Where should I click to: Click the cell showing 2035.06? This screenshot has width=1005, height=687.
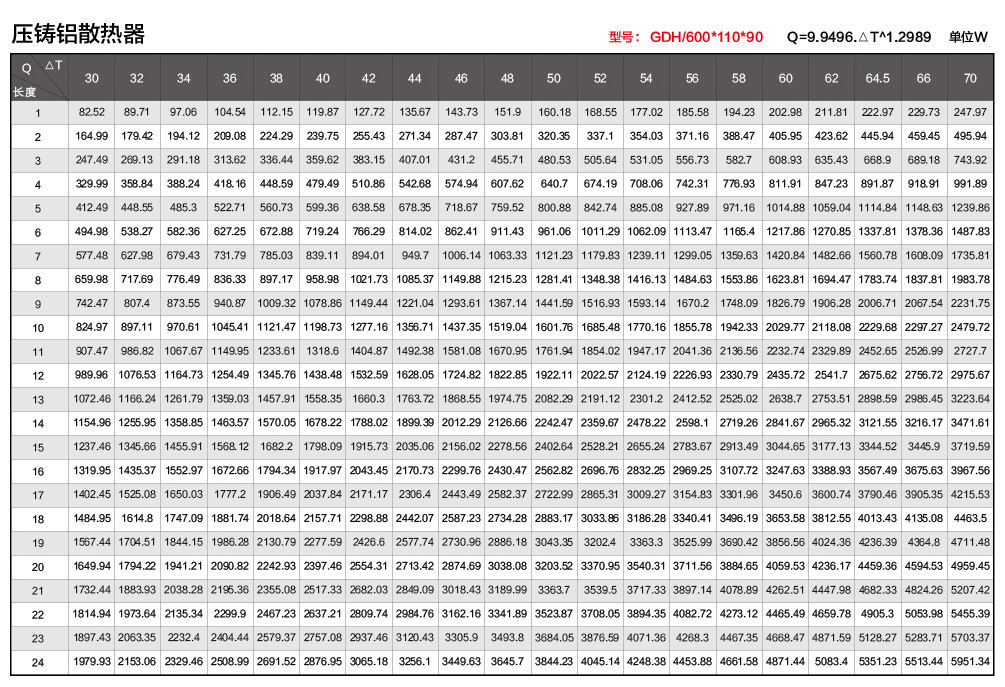coord(415,447)
